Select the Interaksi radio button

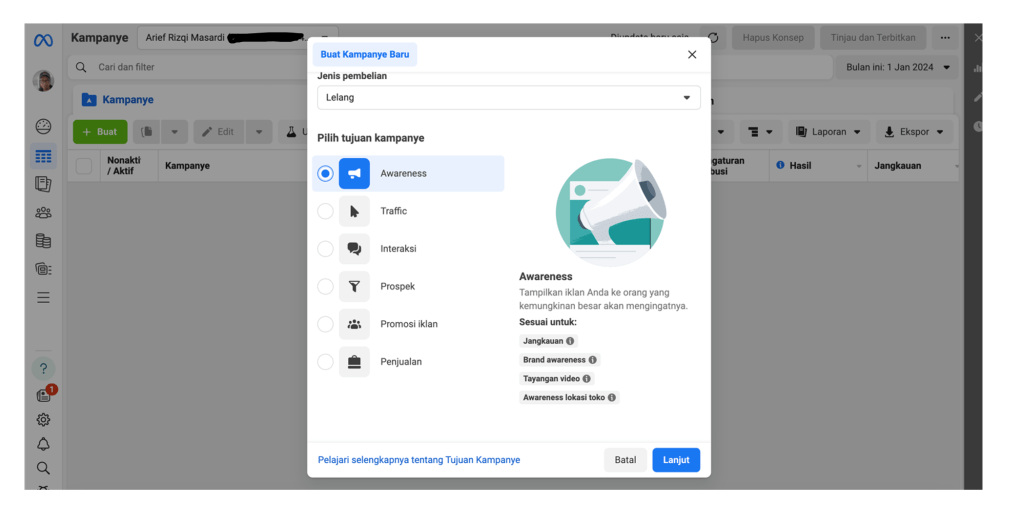tap(325, 249)
